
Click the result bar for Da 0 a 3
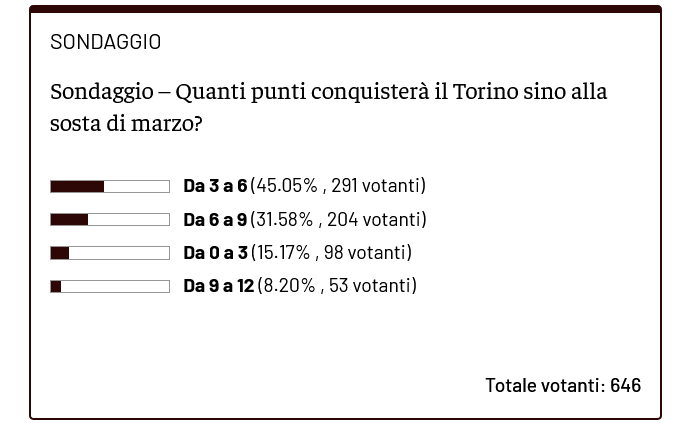point(110,253)
